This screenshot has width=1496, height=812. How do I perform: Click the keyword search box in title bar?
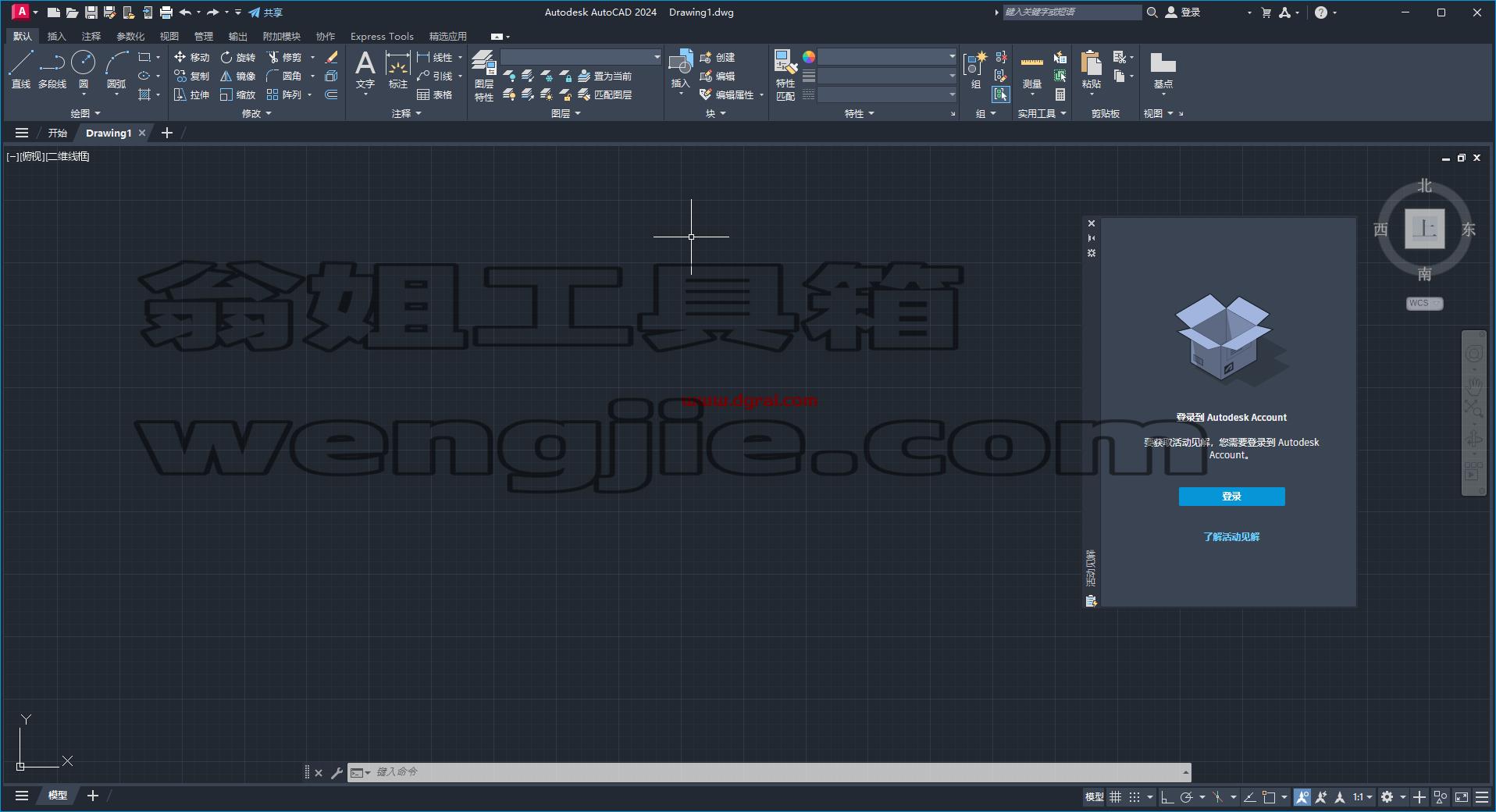tap(1072, 12)
